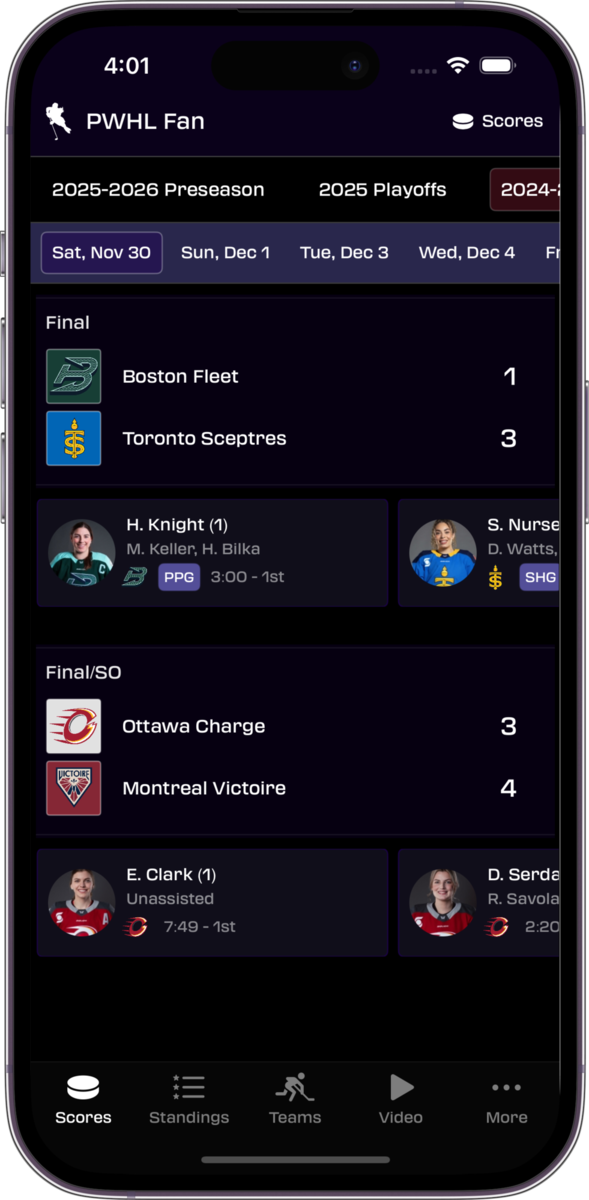Open the More ellipsis icon
Viewport: 589px width, 1200px height.
506,1086
